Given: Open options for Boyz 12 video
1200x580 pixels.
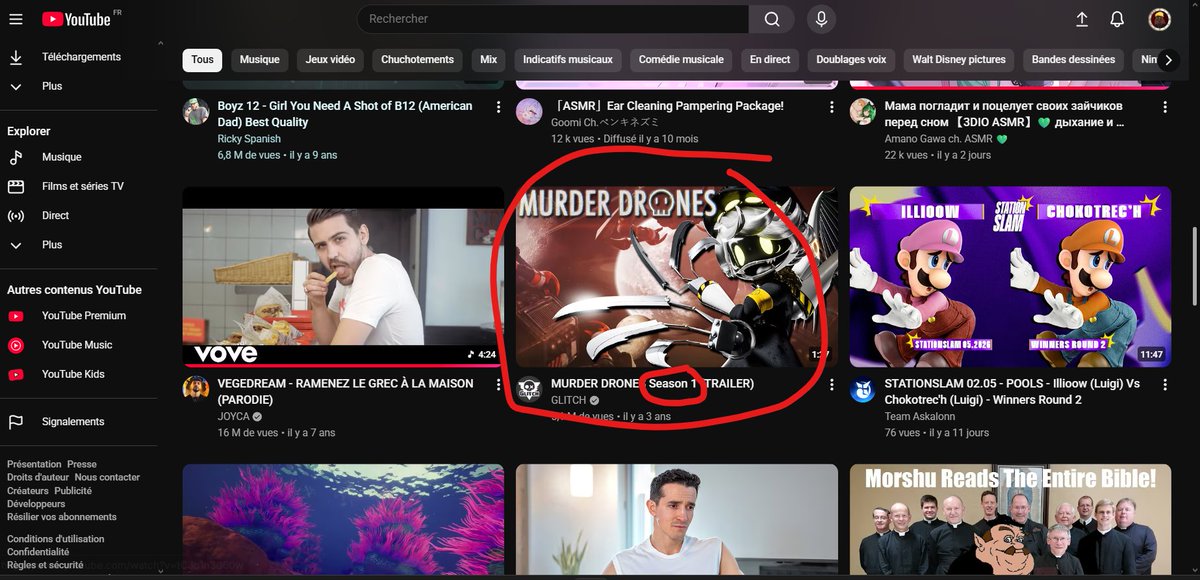Looking at the screenshot, I should coord(498,106).
